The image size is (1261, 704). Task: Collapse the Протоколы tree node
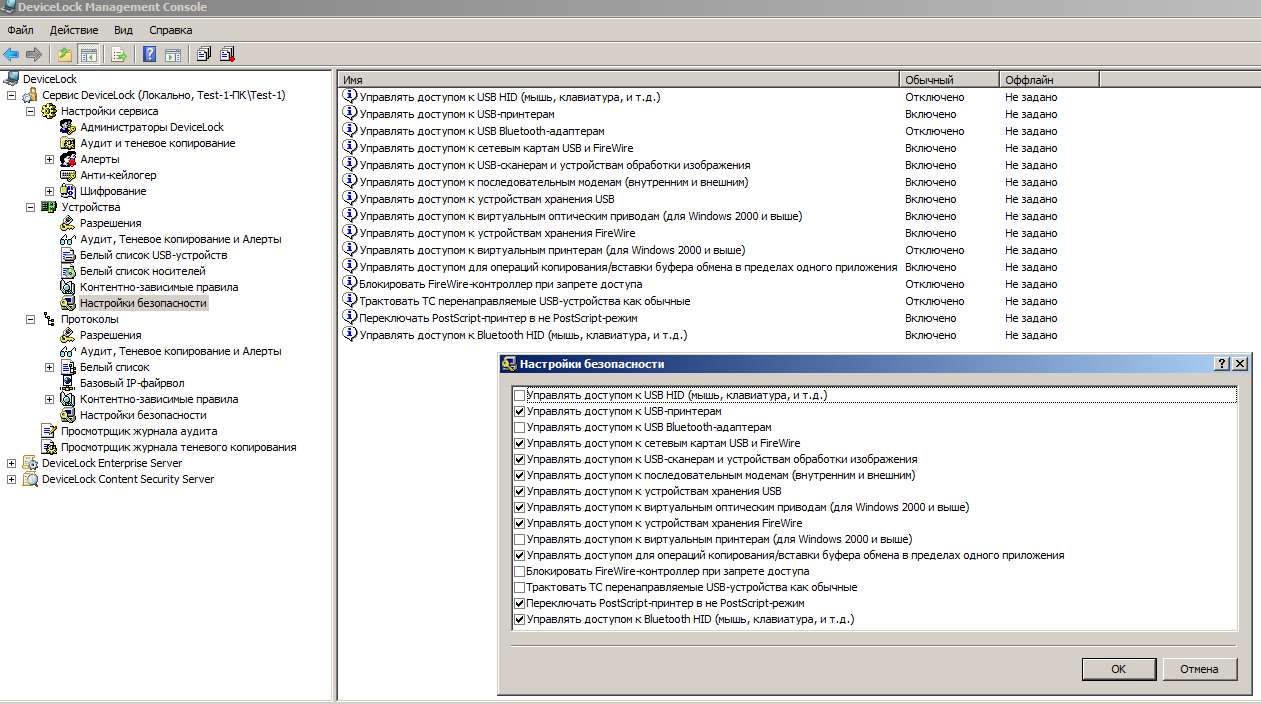[x=30, y=320]
